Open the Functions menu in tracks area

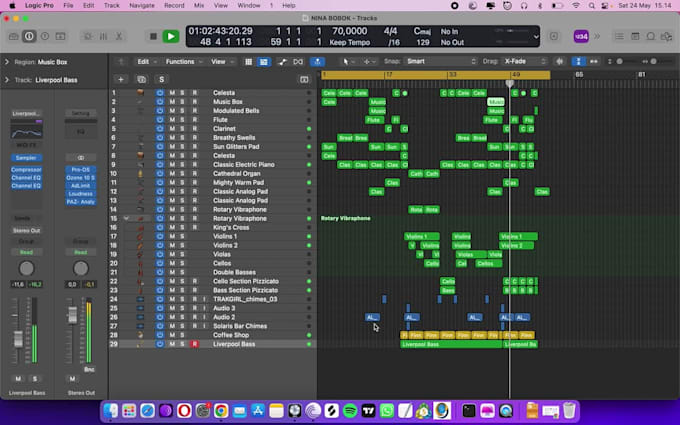click(184, 62)
